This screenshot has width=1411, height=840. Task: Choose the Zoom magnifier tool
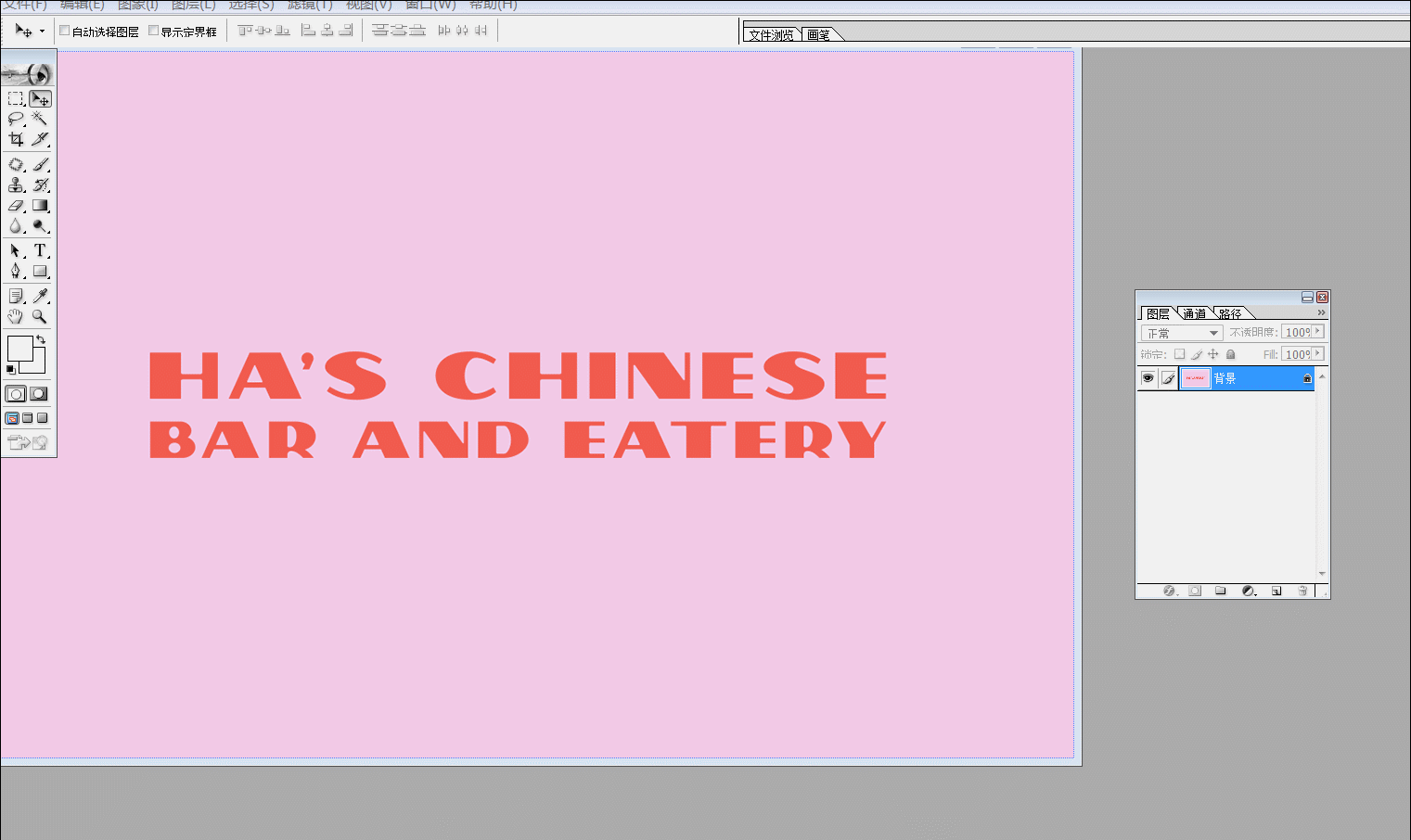click(x=40, y=316)
